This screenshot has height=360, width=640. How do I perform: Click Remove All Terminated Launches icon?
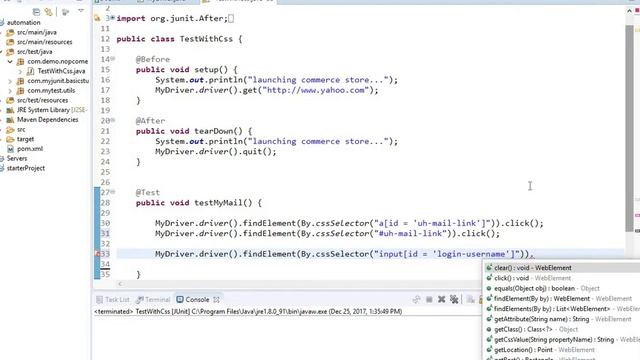coord(454,300)
